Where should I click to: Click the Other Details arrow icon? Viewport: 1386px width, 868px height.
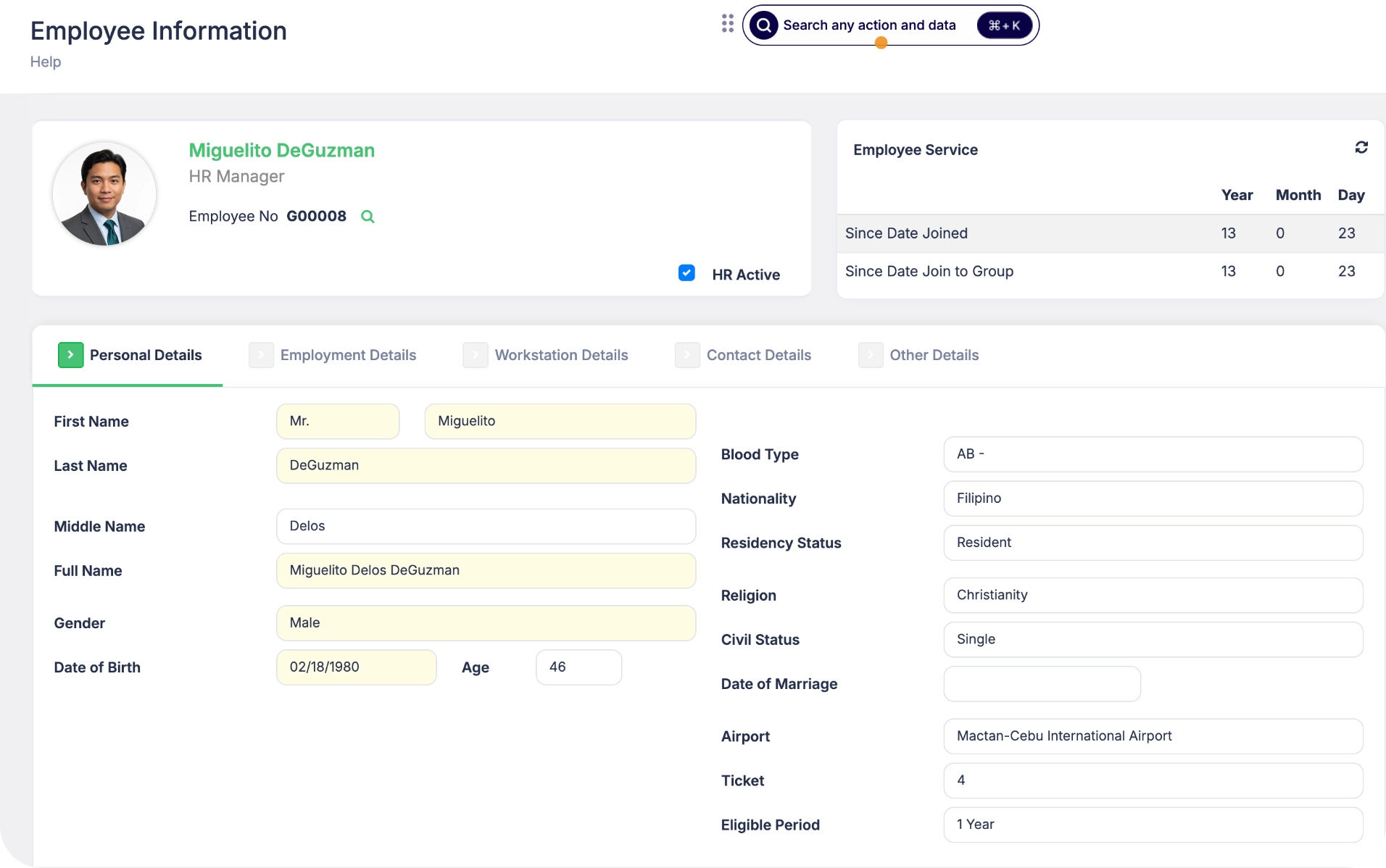(870, 354)
